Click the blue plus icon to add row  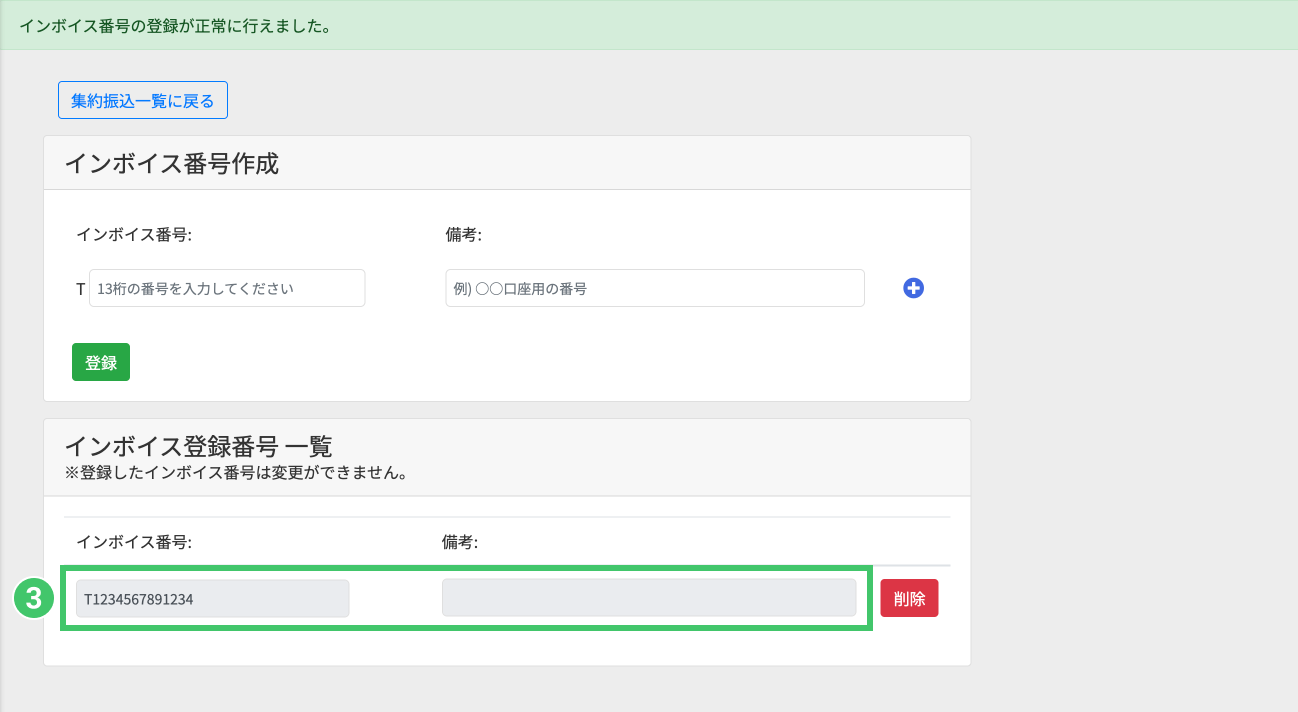point(913,288)
